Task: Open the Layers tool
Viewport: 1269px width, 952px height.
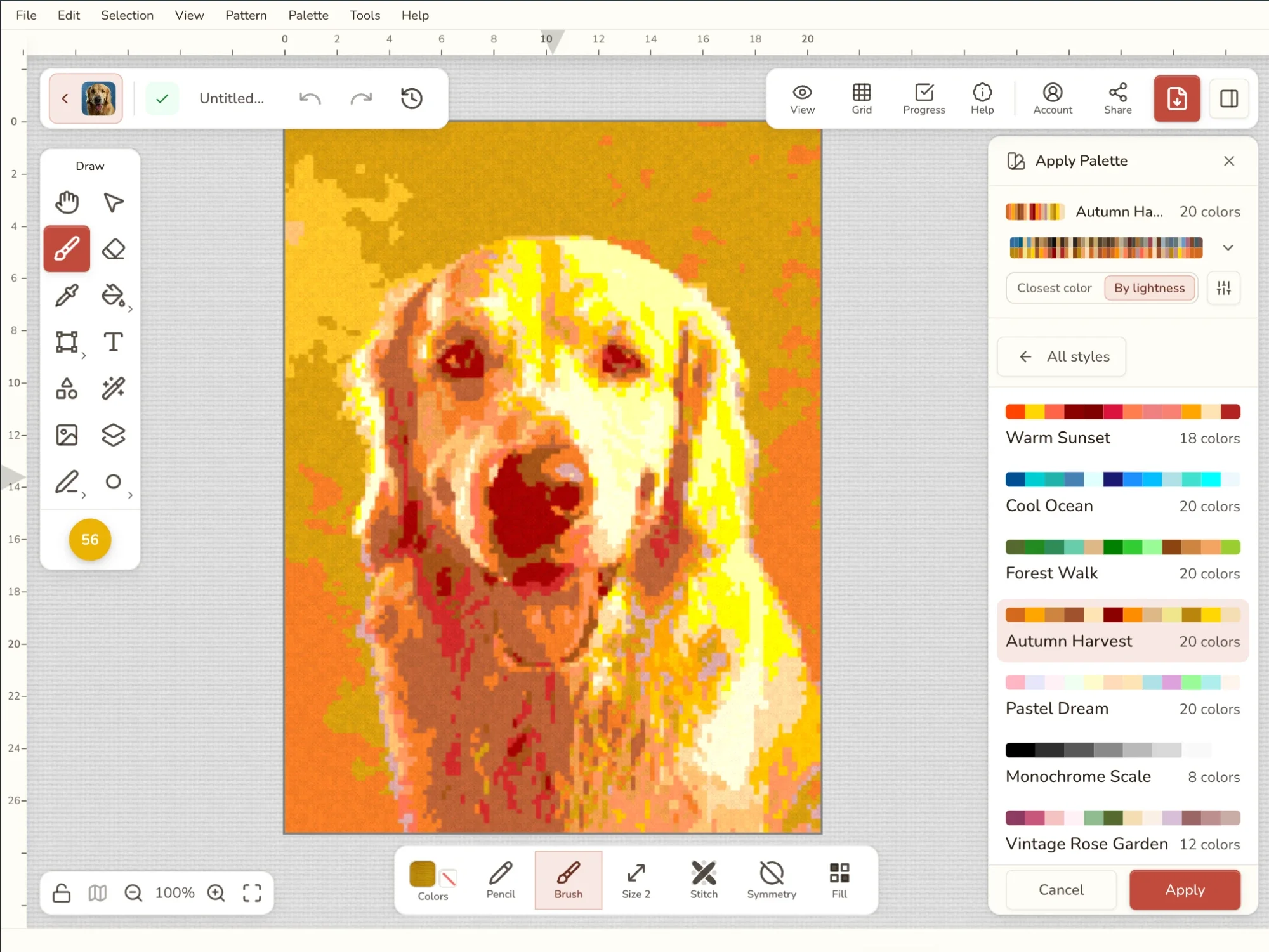Action: coord(113,435)
